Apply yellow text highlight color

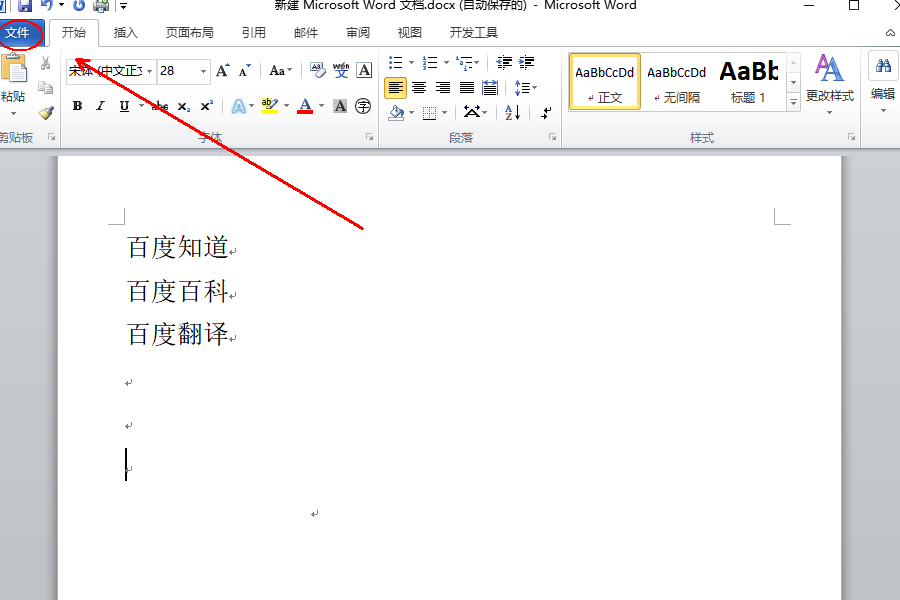tap(269, 106)
